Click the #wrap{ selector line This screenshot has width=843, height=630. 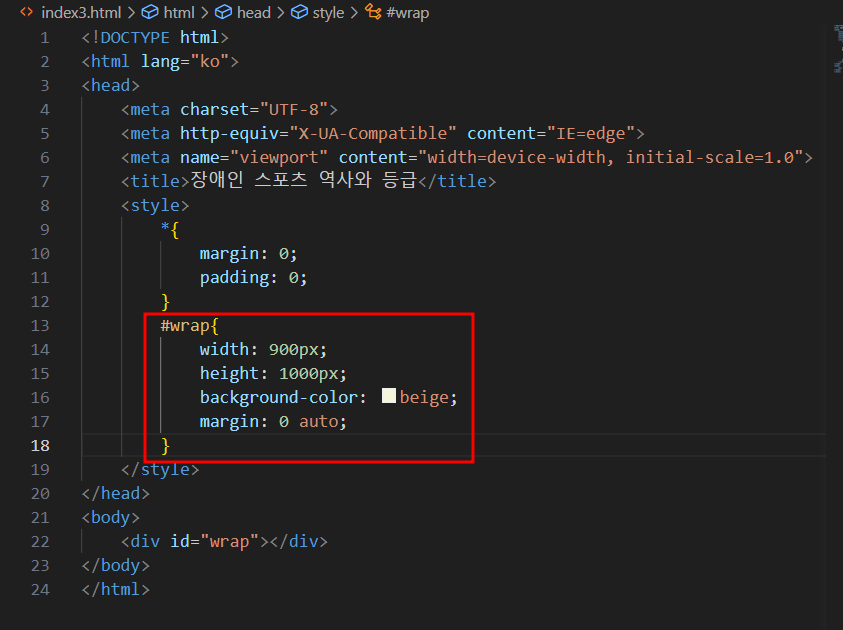coord(190,326)
